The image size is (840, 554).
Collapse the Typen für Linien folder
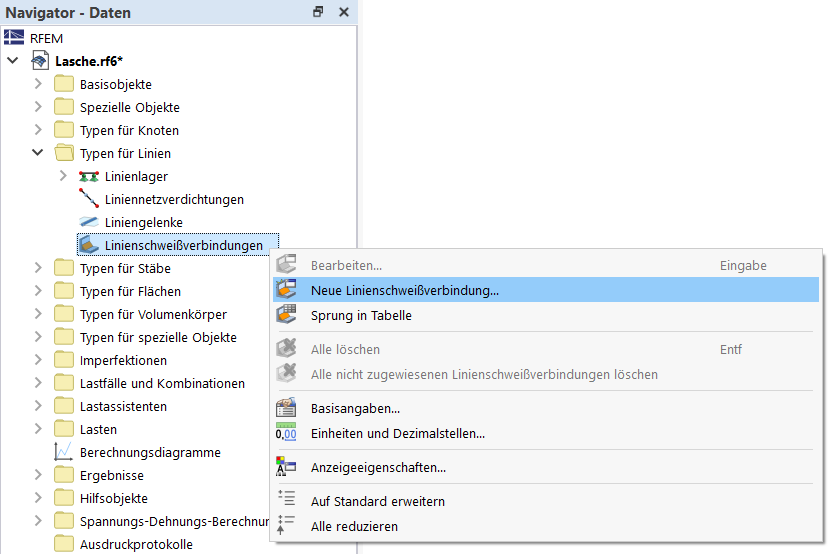(x=38, y=153)
